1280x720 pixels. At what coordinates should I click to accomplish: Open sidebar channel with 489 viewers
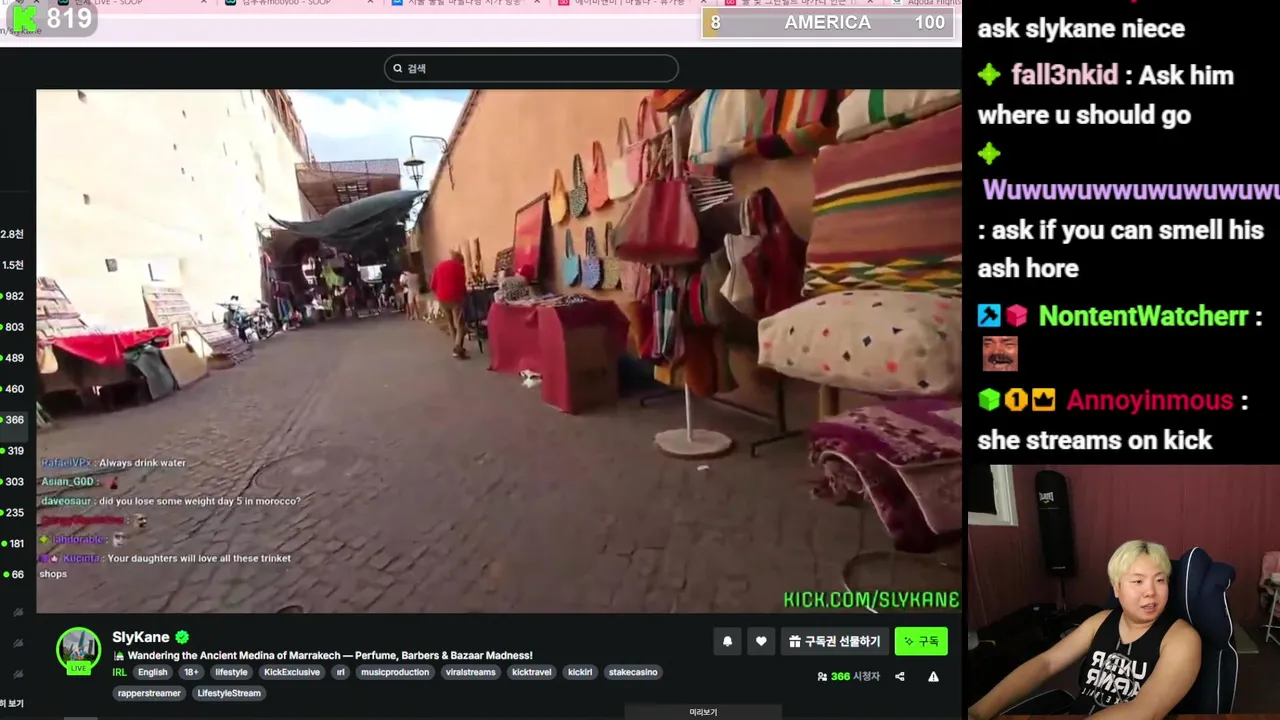[14, 358]
